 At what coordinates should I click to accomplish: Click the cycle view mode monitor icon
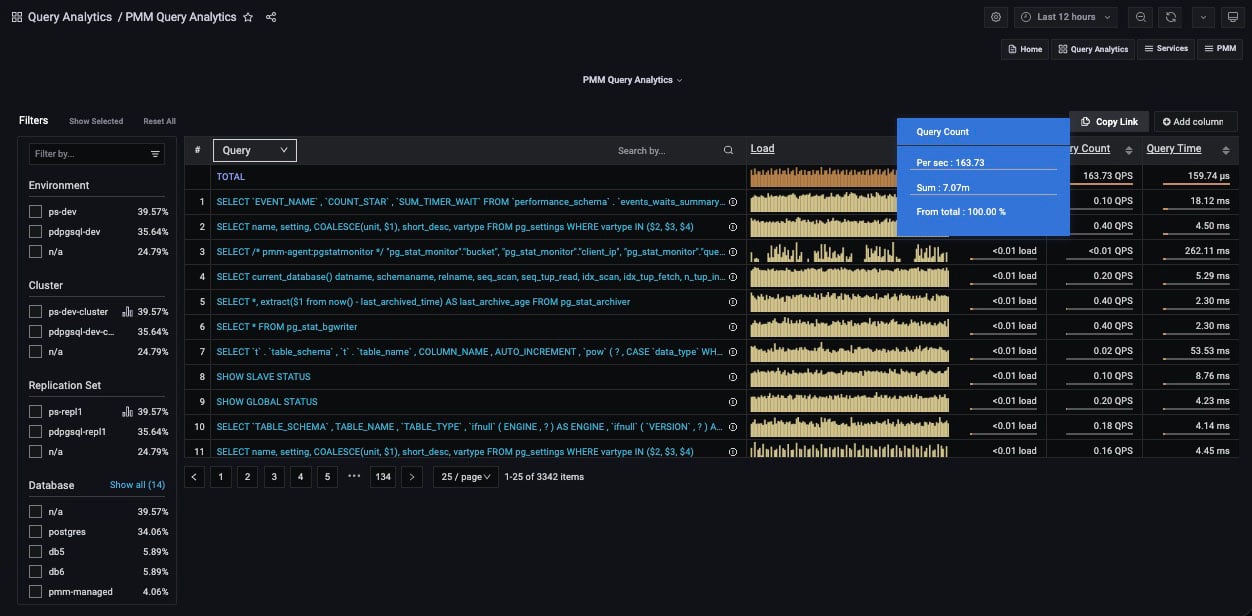coord(1232,17)
